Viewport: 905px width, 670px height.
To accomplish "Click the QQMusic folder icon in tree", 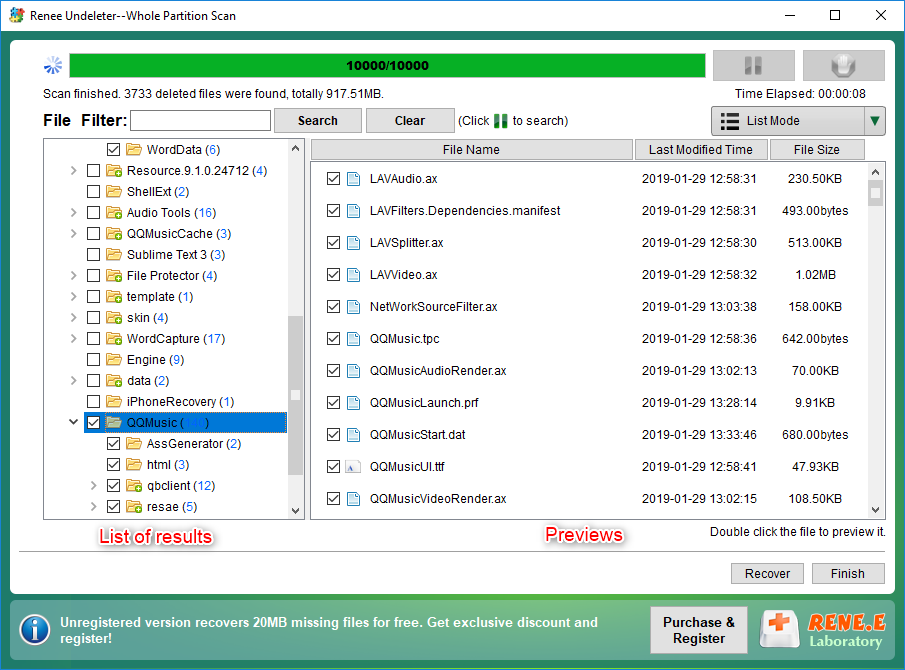I will pos(113,423).
